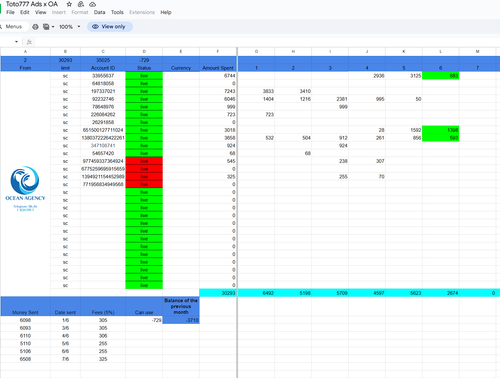
Task: Open the Extensions menu
Action: tap(142, 12)
